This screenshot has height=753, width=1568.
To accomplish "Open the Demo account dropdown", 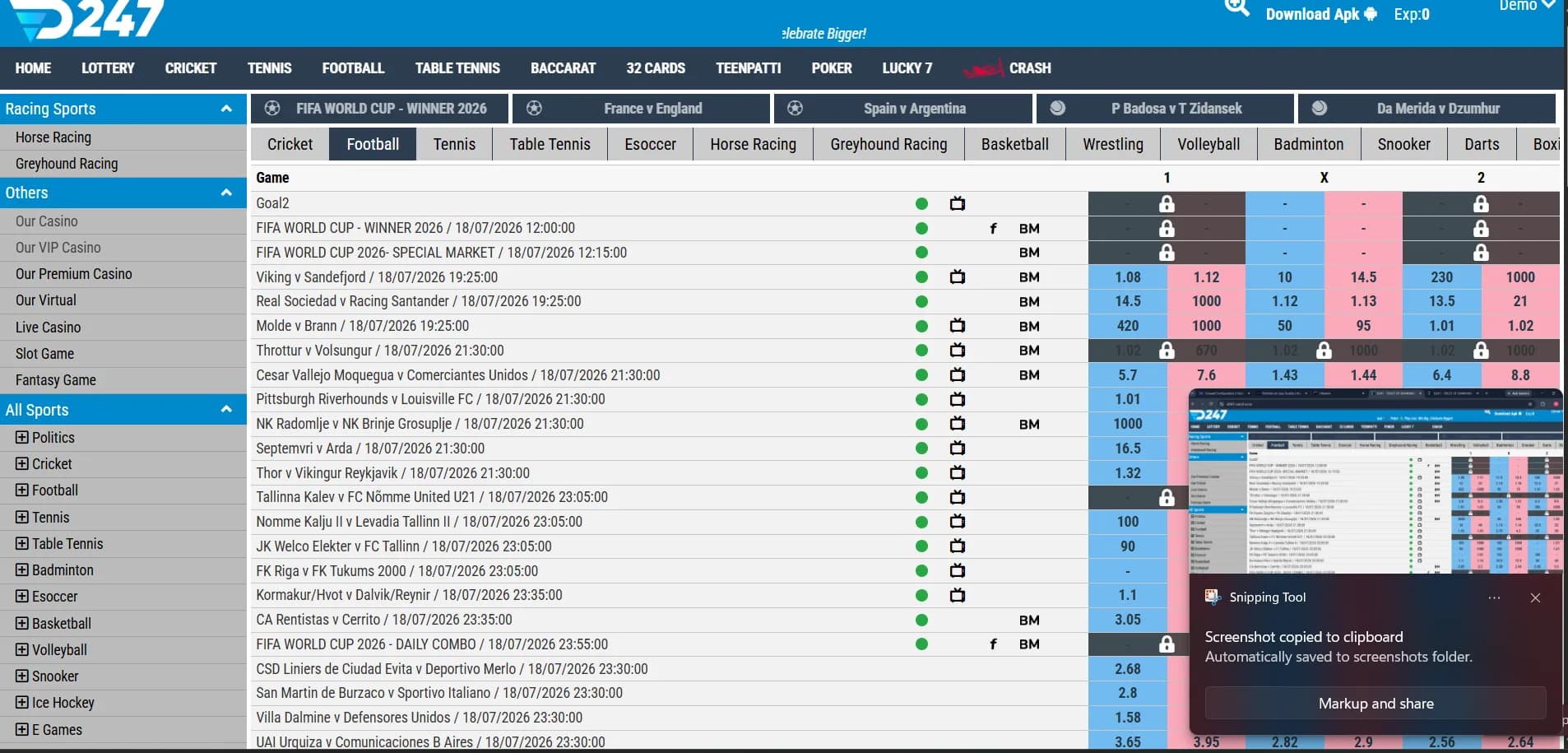I will coord(1527,6).
